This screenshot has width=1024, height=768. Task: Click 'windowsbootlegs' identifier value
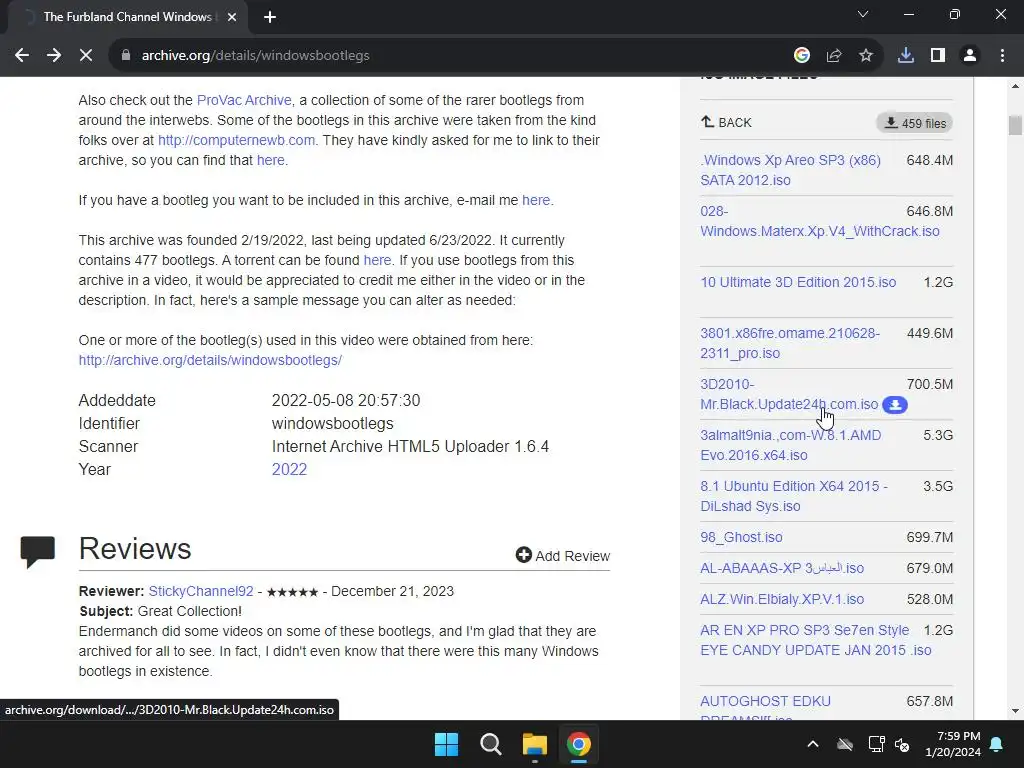tap(332, 423)
